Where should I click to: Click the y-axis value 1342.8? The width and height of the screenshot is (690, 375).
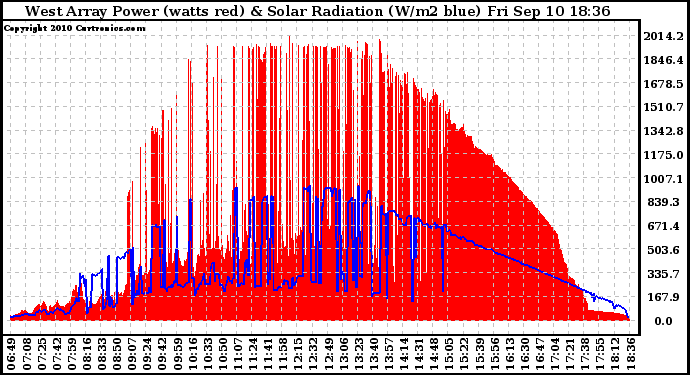[x=663, y=131]
